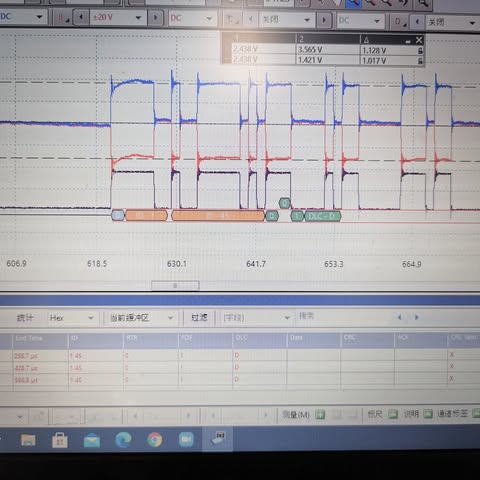Minimize the ruler measurement legend

(x=408, y=41)
